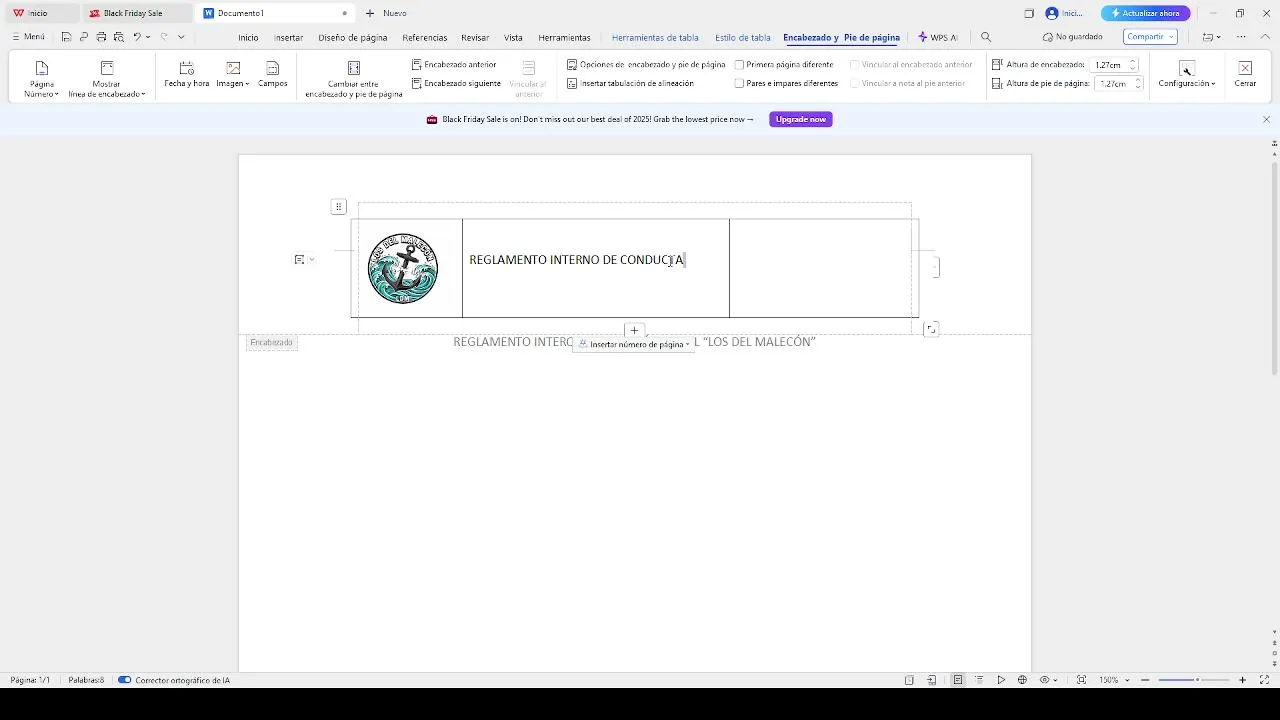
Task: Click the web layout globe icon
Action: [x=1022, y=680]
